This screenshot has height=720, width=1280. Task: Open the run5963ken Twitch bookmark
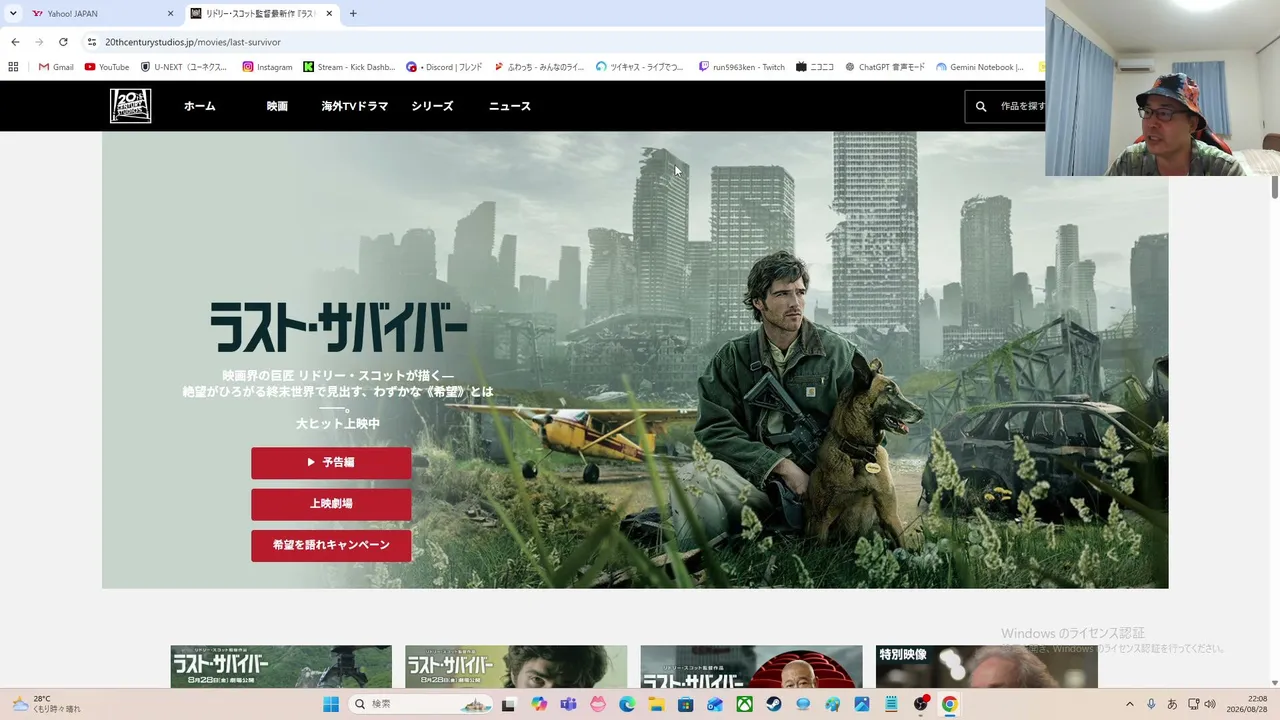click(742, 67)
